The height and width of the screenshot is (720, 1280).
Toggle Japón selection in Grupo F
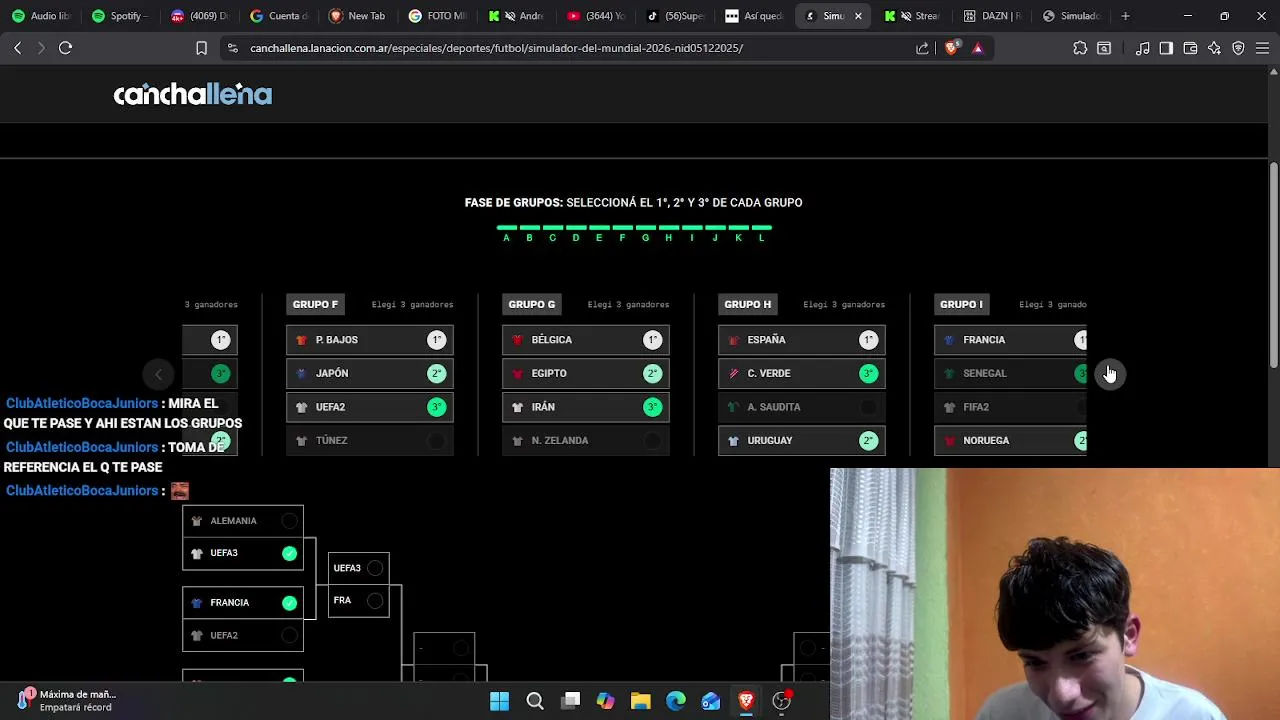click(369, 373)
